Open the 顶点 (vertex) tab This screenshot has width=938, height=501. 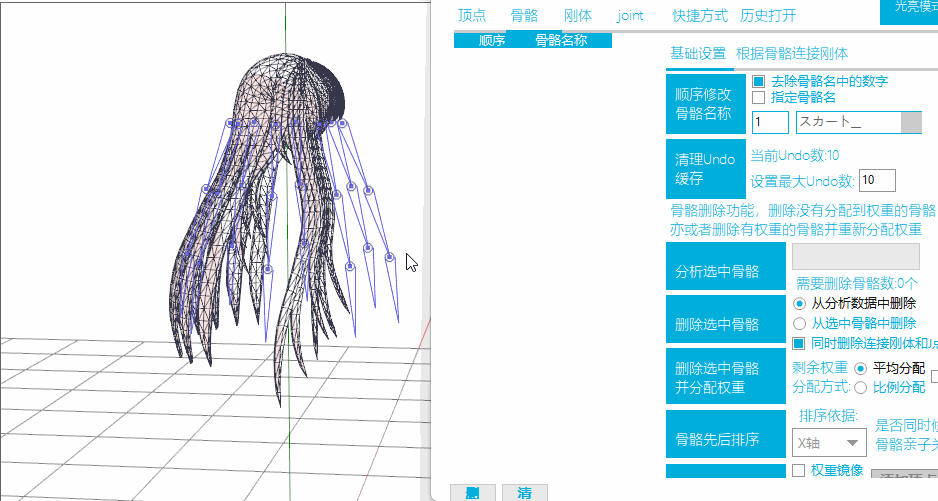tap(472, 15)
